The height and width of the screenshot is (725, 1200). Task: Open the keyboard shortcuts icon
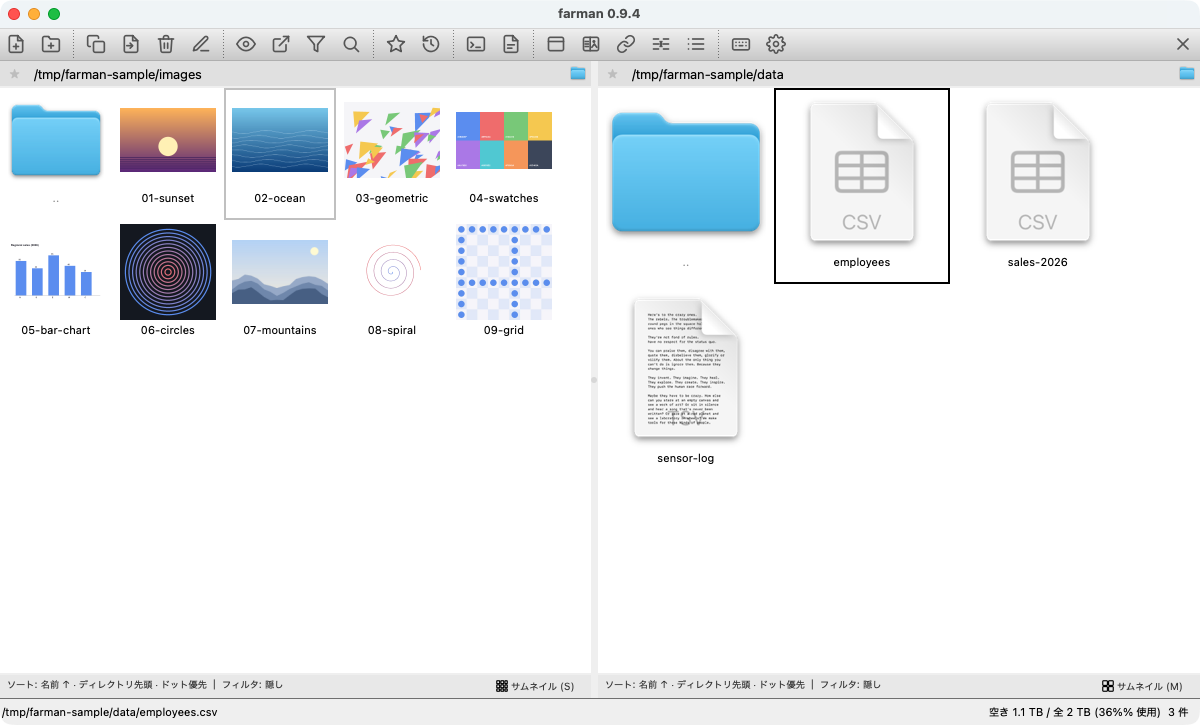click(x=741, y=44)
